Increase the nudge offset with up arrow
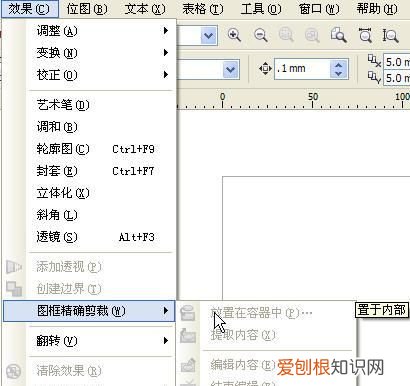Image resolution: width=410 pixels, height=386 pixels. (x=339, y=65)
